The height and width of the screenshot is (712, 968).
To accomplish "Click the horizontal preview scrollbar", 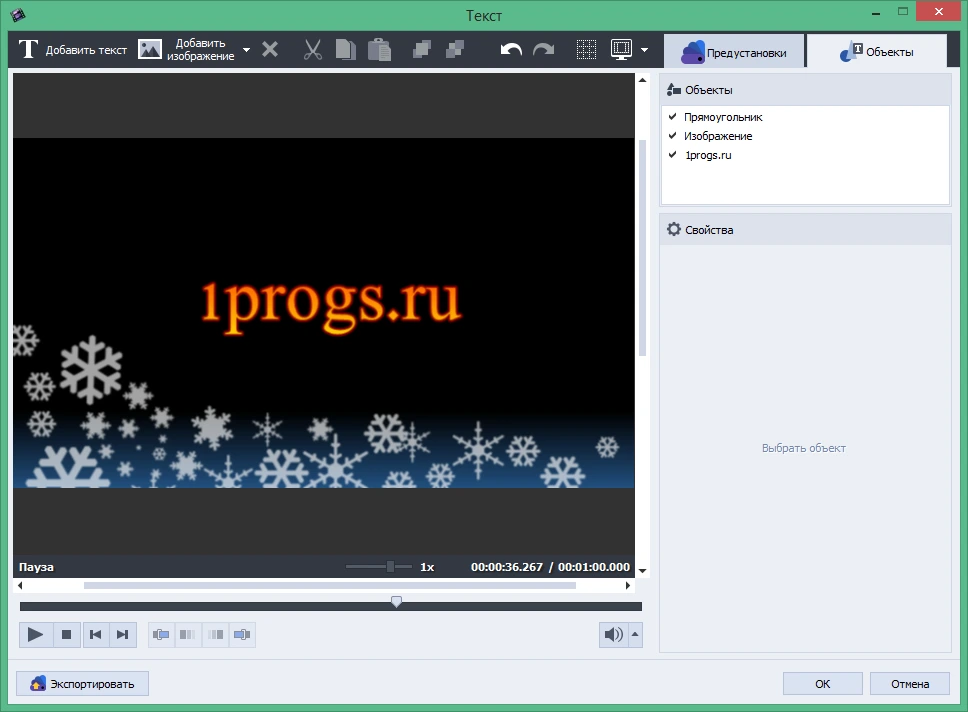I will pos(330,585).
